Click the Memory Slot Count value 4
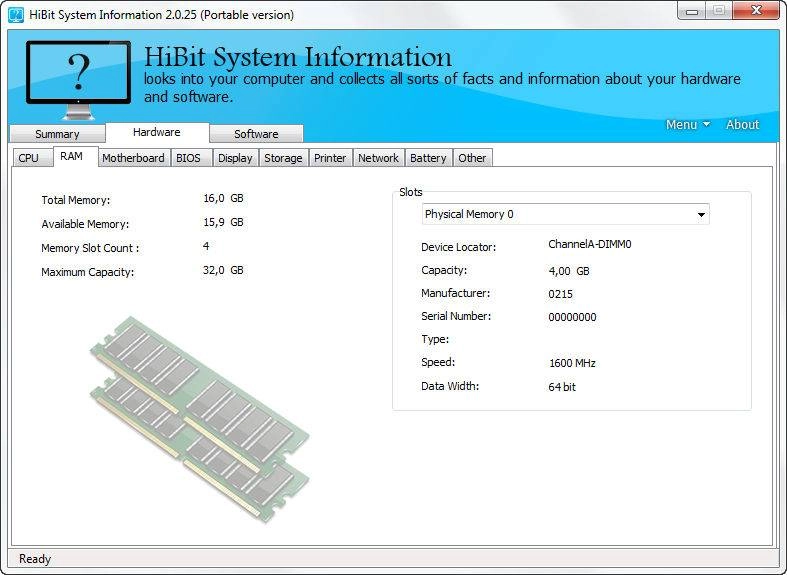Image resolution: width=787 pixels, height=575 pixels. pos(206,246)
